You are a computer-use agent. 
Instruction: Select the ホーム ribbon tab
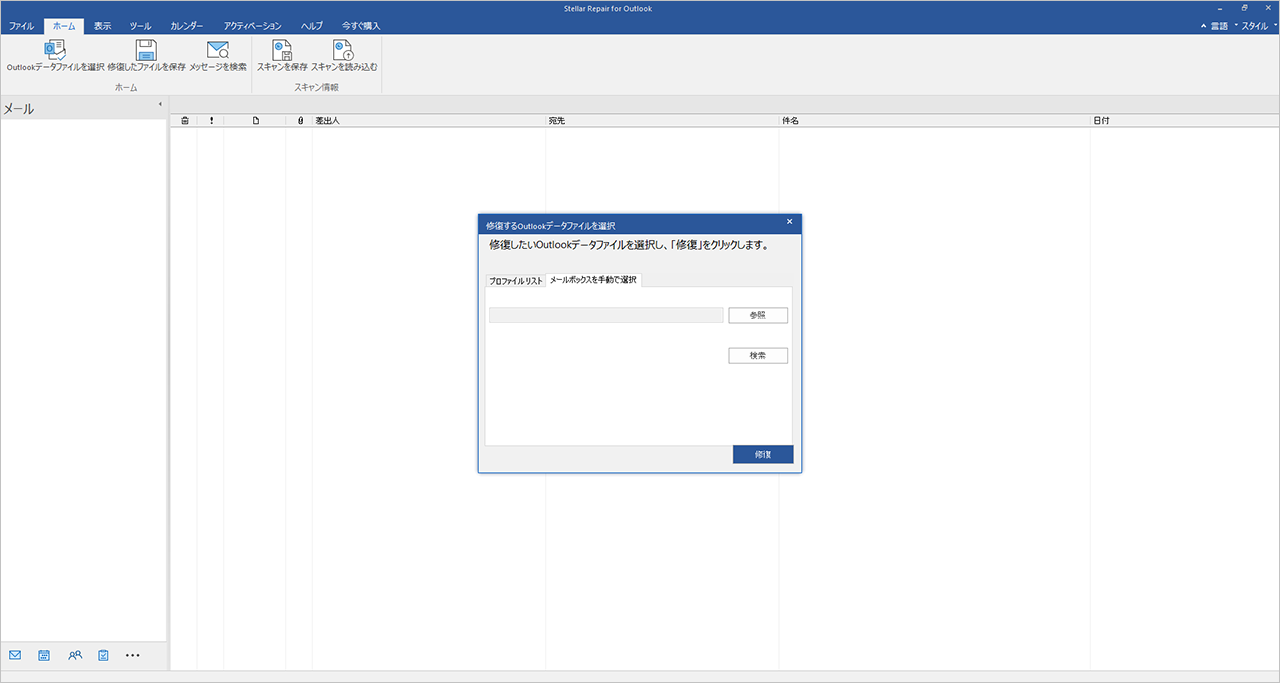(63, 26)
